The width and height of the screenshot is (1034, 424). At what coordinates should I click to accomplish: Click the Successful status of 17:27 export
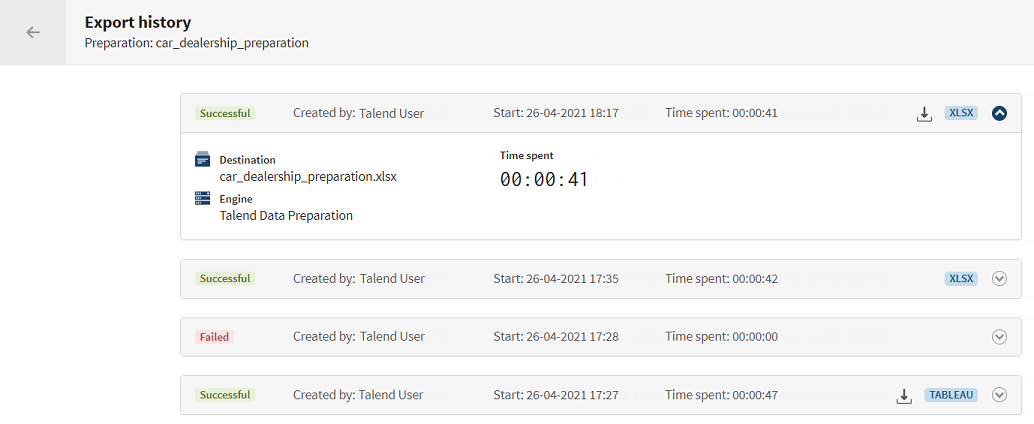[225, 395]
